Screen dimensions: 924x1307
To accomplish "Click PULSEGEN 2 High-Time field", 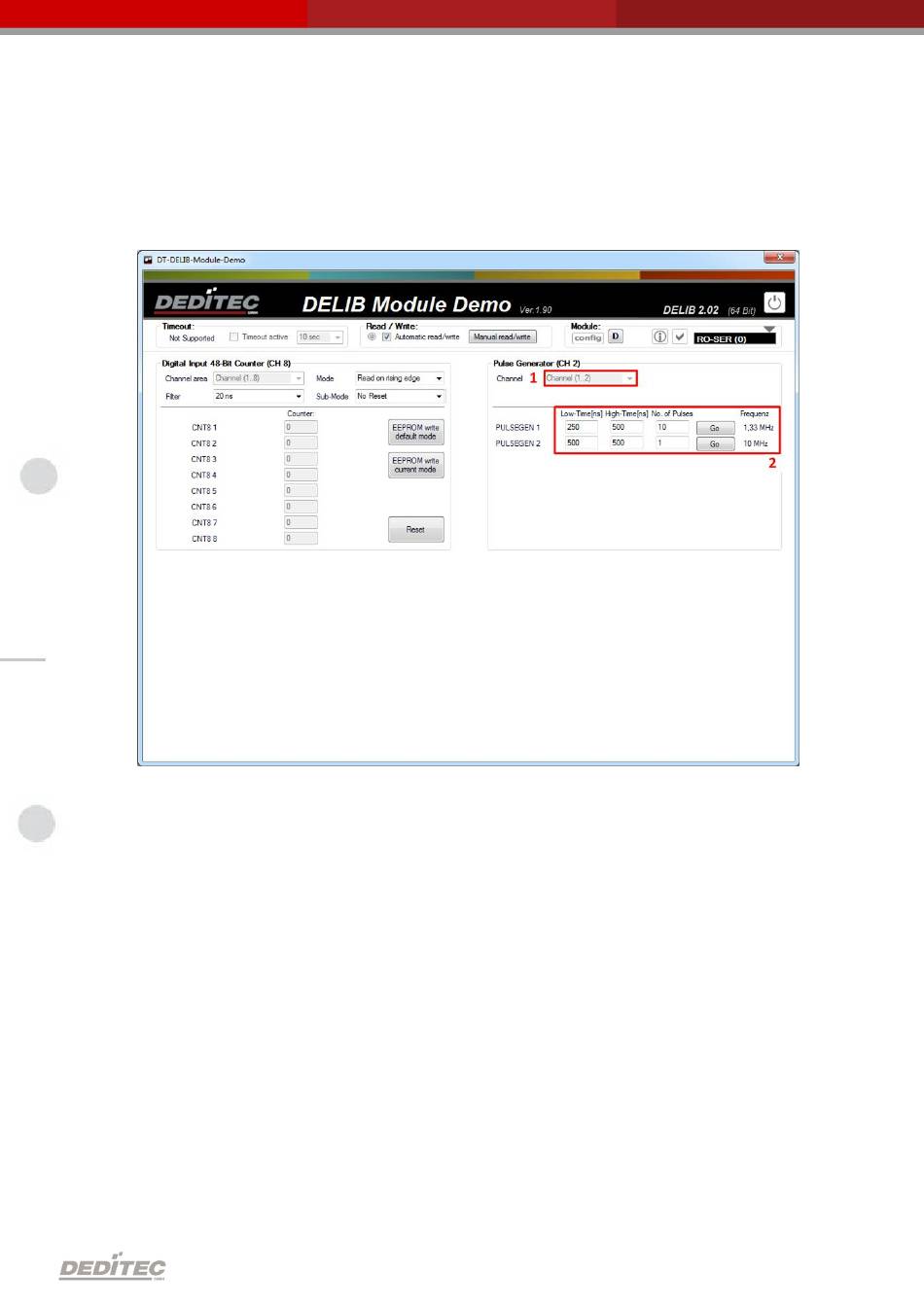I will [x=626, y=443].
